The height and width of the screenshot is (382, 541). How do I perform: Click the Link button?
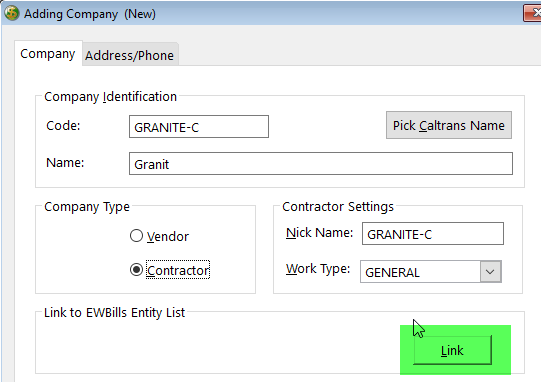(452, 350)
